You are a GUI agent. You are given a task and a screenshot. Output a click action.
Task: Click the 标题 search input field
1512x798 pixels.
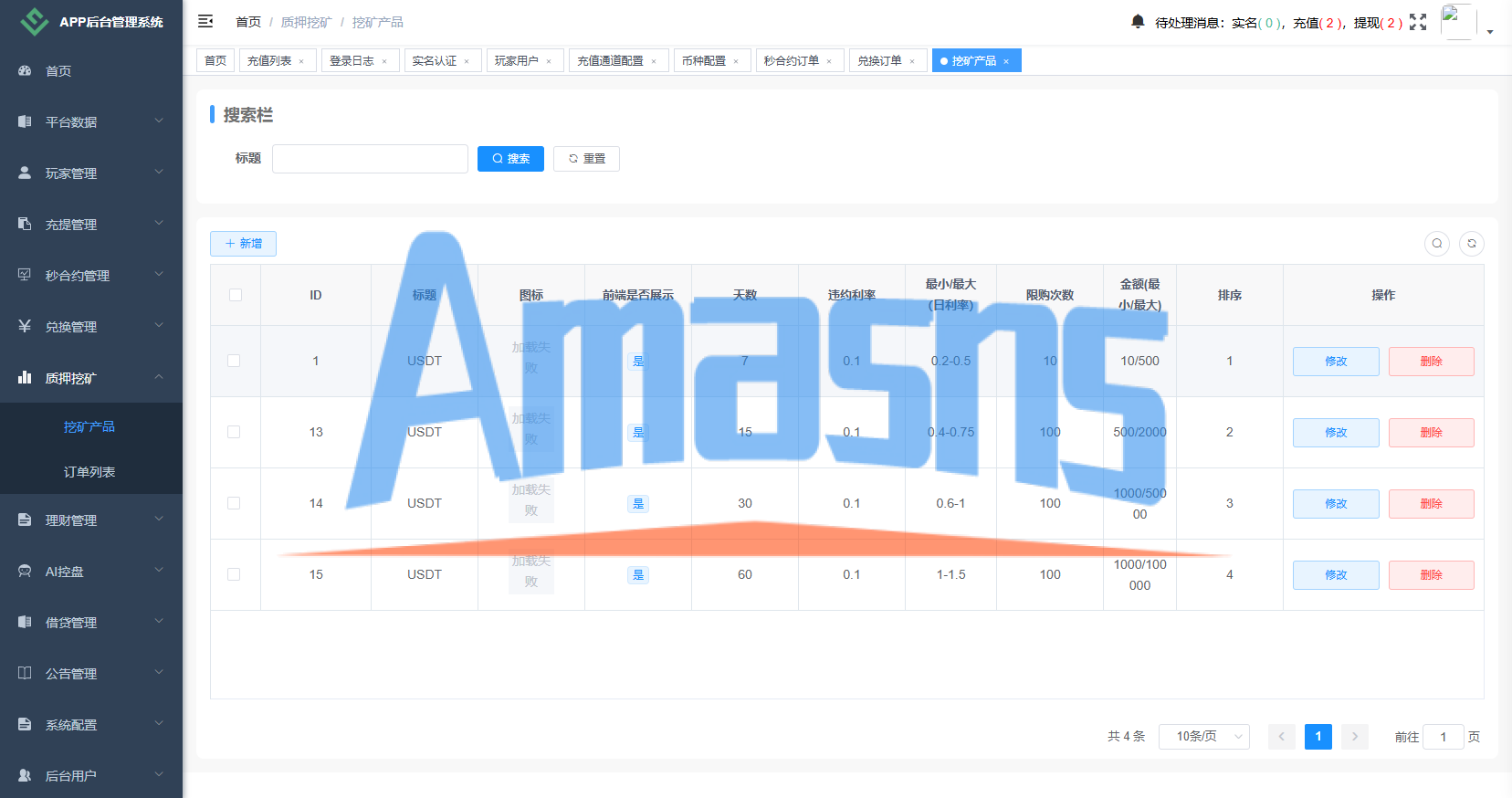(370, 159)
